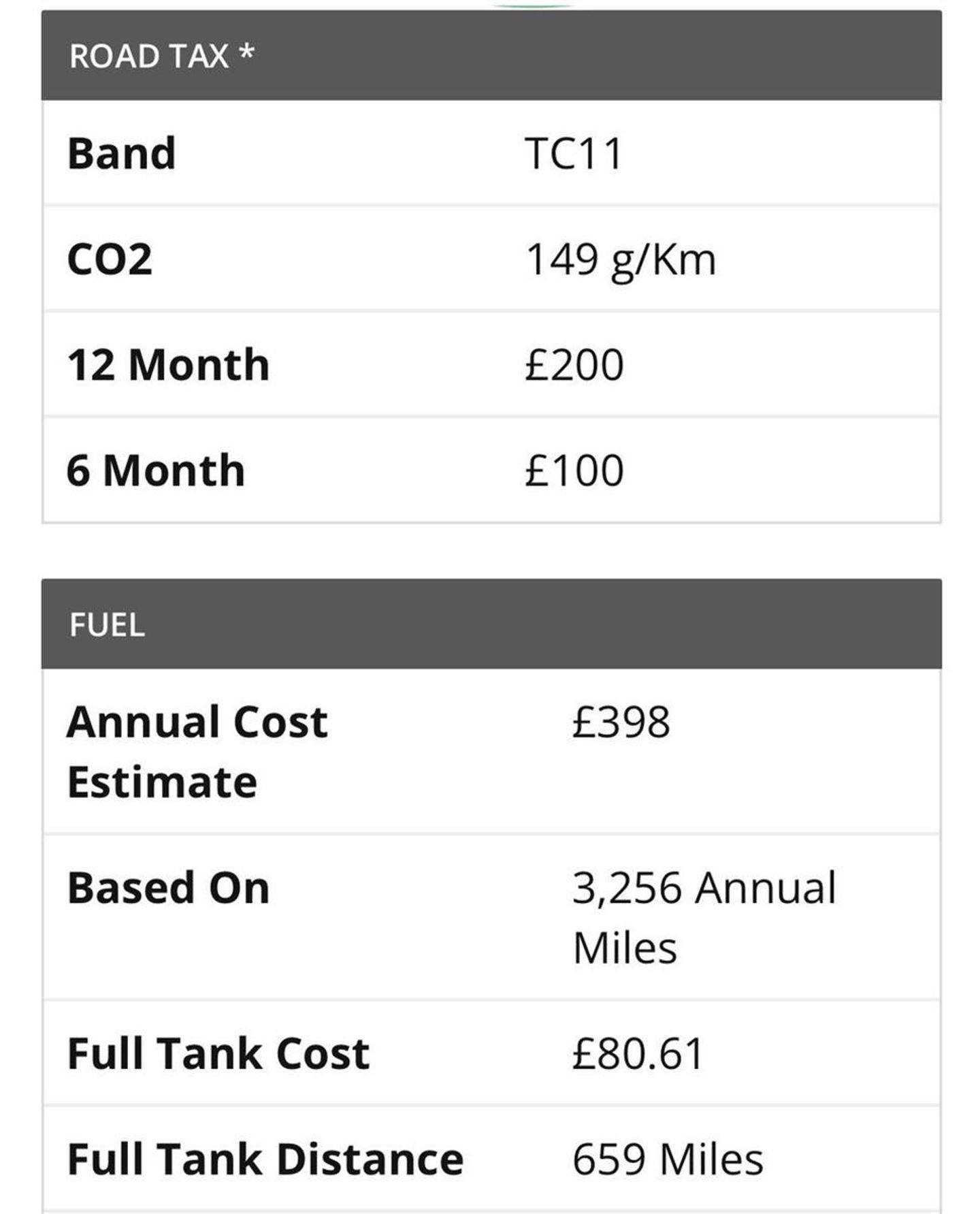The width and height of the screenshot is (980, 1214).
Task: Select the CO2 row label
Action: 110,259
